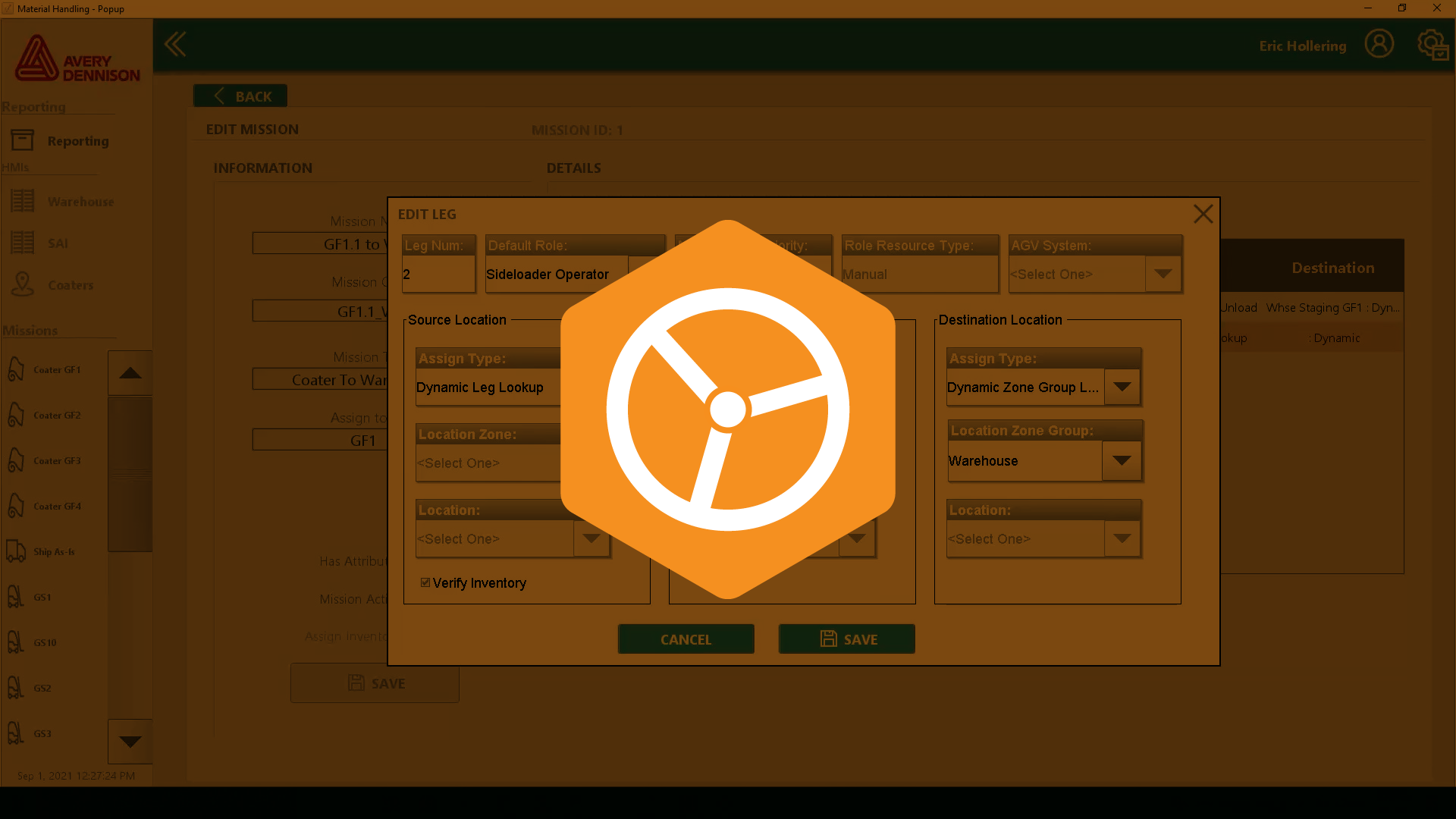Select Coaters map pin icon
Image resolution: width=1456 pixels, height=819 pixels.
[x=23, y=284]
